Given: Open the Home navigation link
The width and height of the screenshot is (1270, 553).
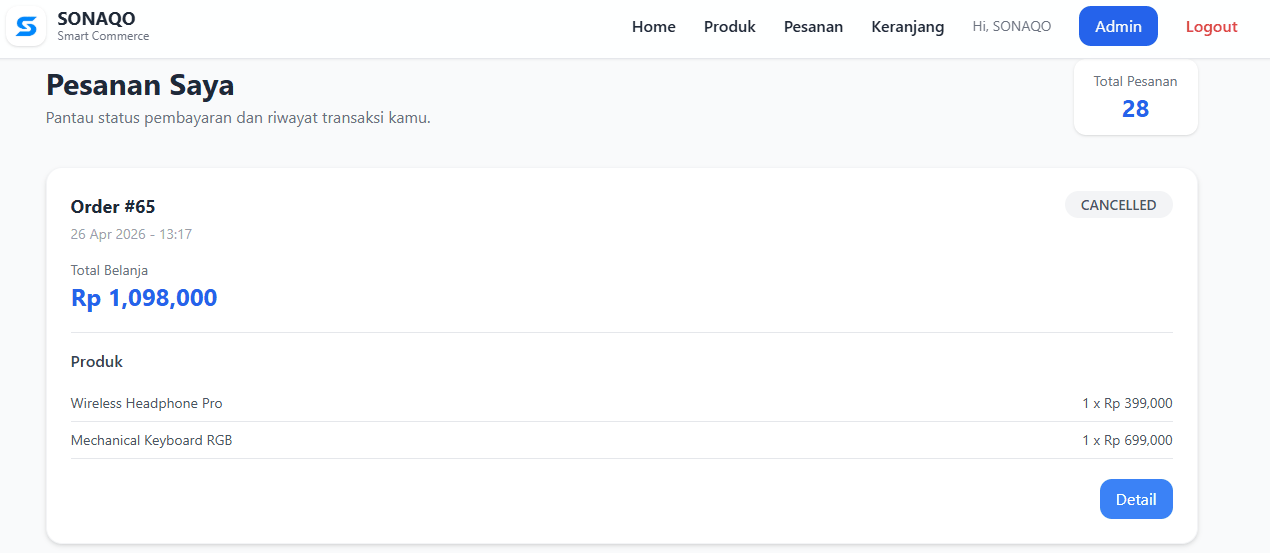Looking at the screenshot, I should pyautogui.click(x=654, y=27).
